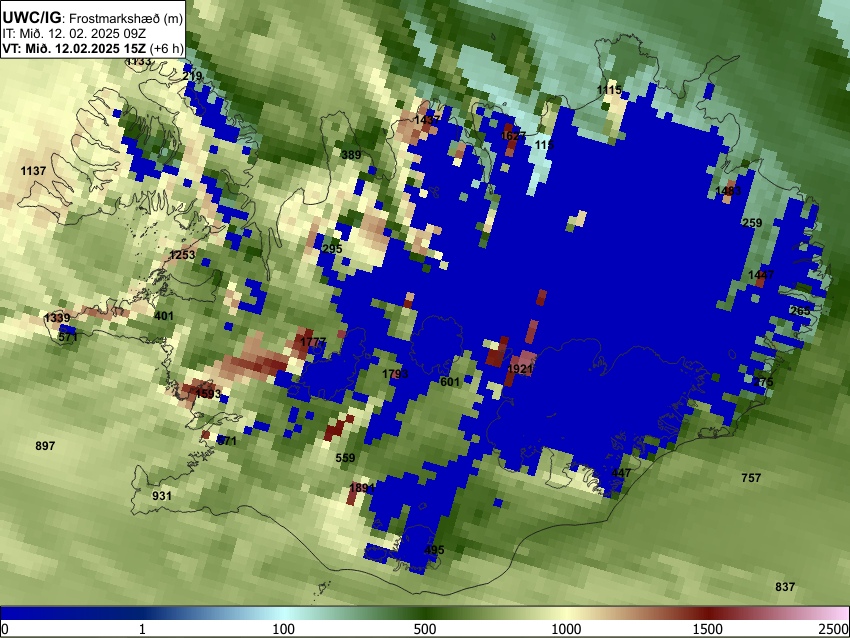Click the map value 1777
Image resolution: width=850 pixels, height=638 pixels.
pyautogui.click(x=313, y=342)
